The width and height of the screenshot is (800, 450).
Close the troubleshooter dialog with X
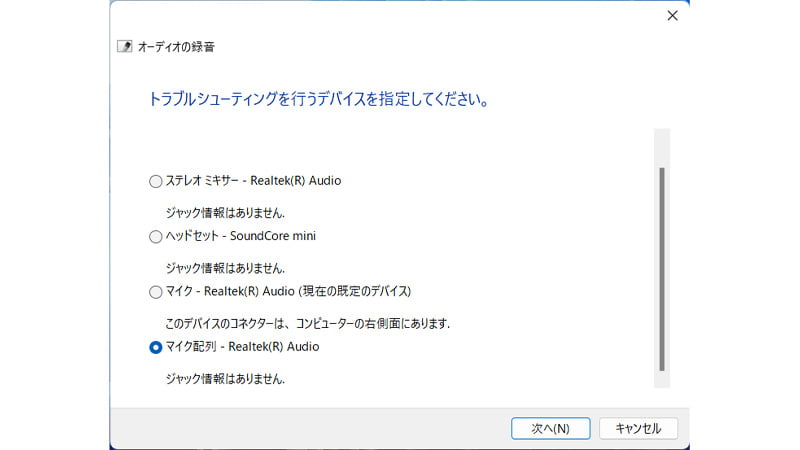(x=672, y=16)
